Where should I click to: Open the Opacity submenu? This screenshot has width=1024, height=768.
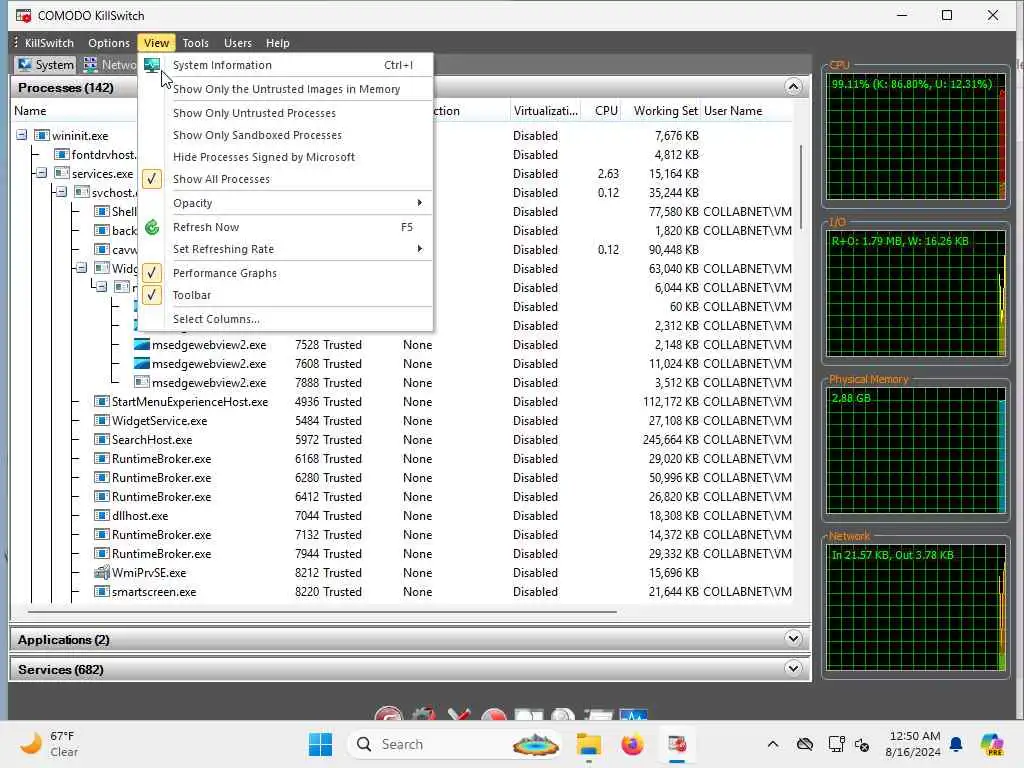[286, 203]
